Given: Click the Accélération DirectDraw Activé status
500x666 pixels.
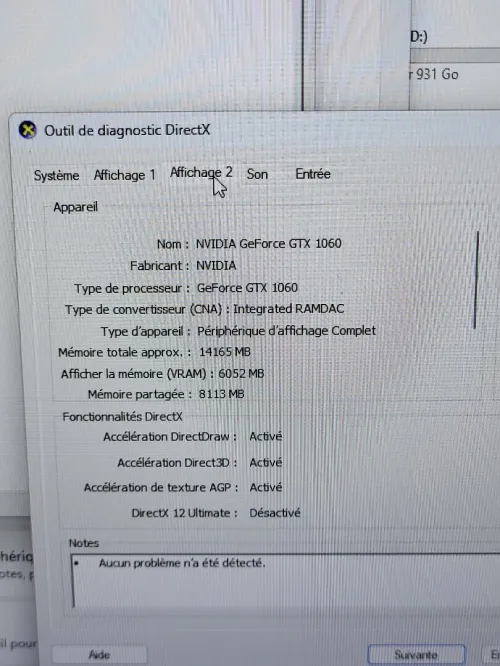Looking at the screenshot, I should tap(266, 437).
